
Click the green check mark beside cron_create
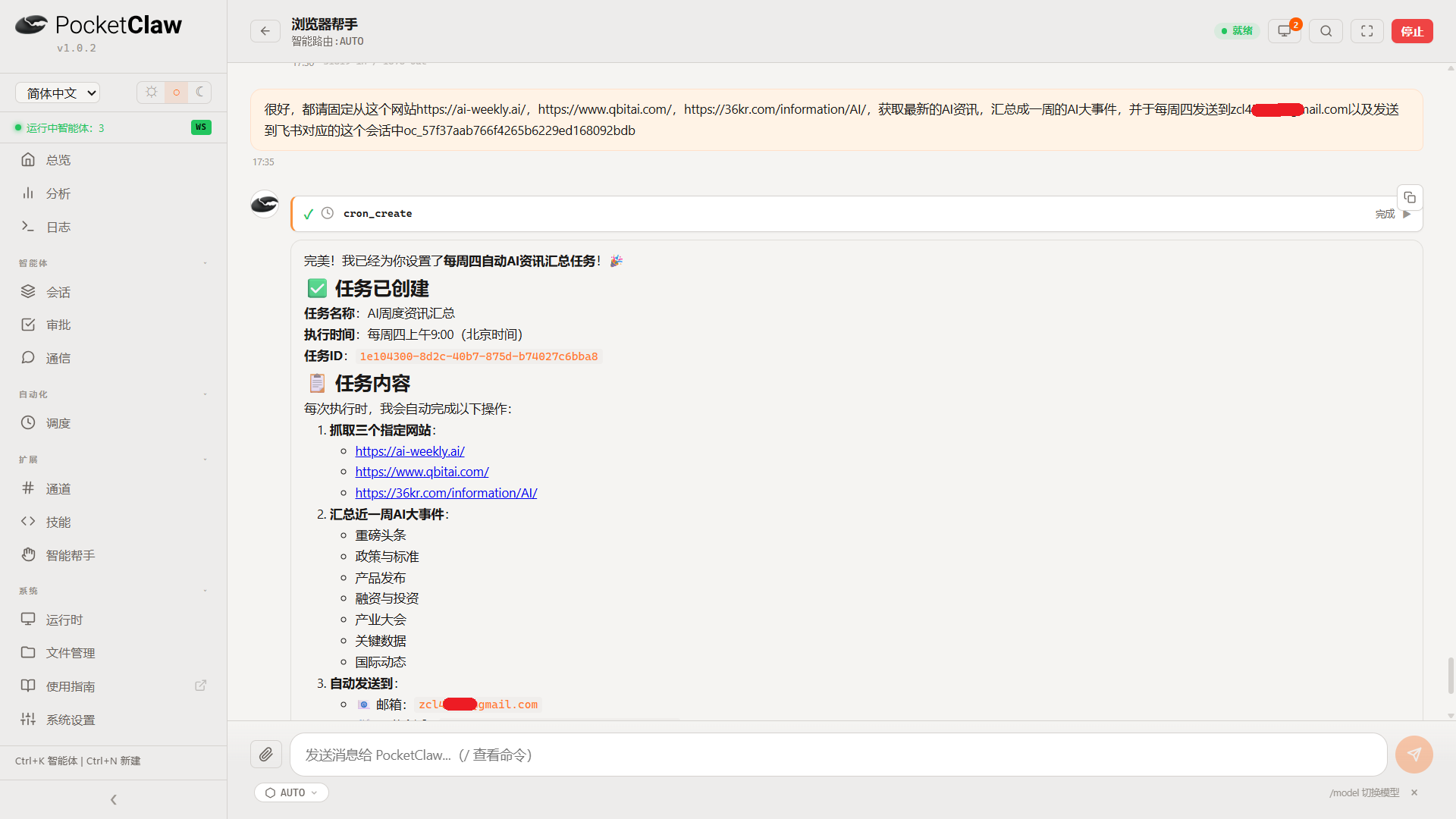tap(309, 214)
